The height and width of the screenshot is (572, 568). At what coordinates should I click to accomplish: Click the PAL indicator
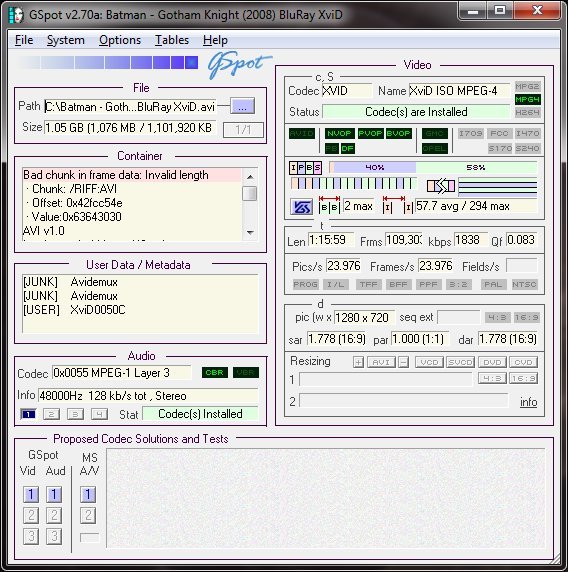coord(493,284)
